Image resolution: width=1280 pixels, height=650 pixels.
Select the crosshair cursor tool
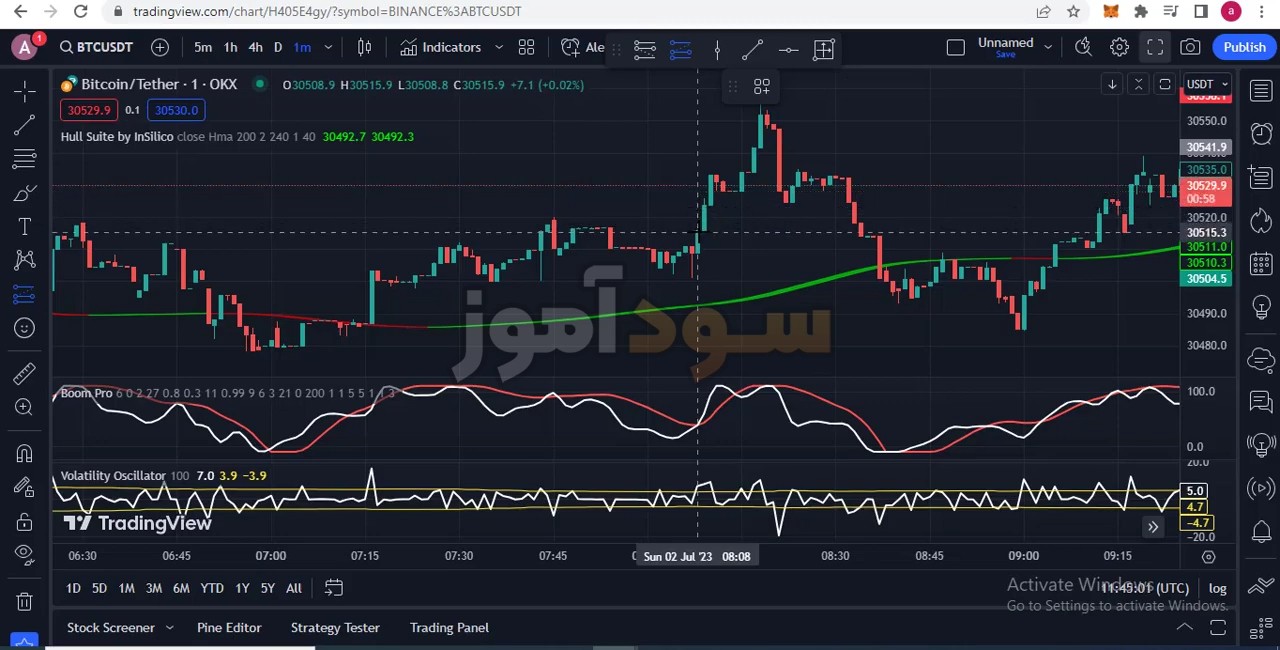coord(25,91)
